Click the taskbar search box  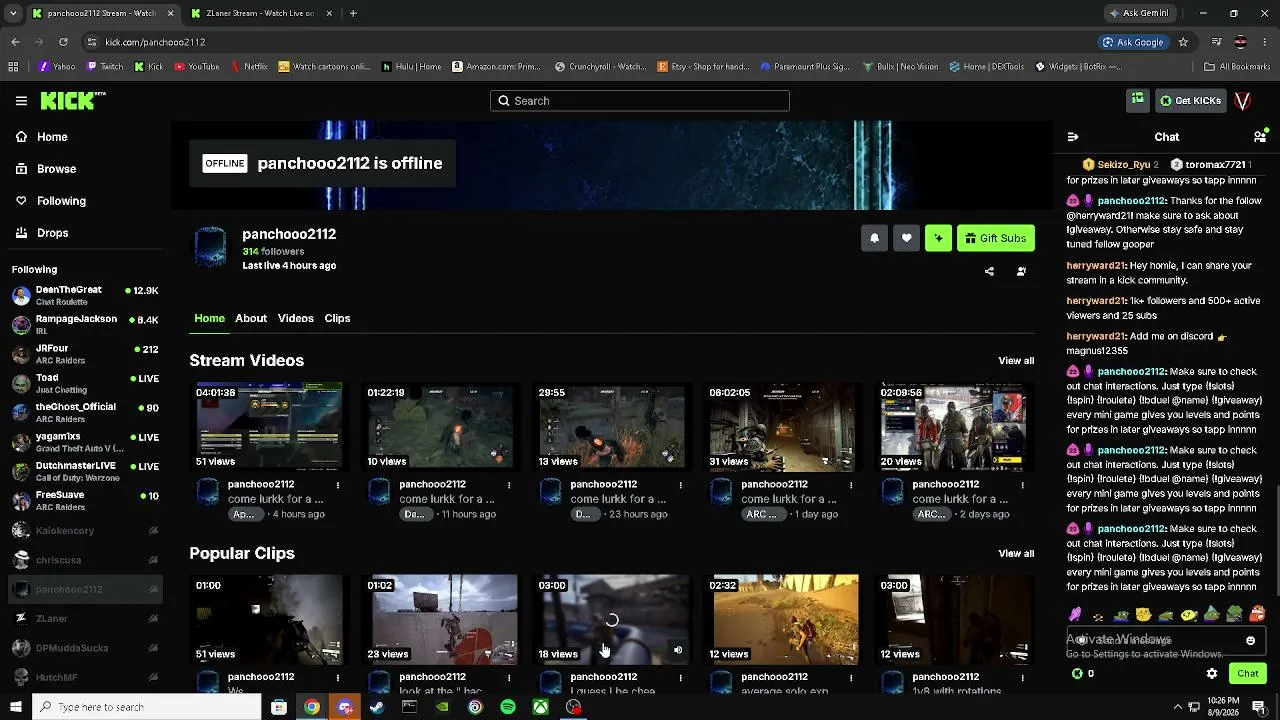147,707
